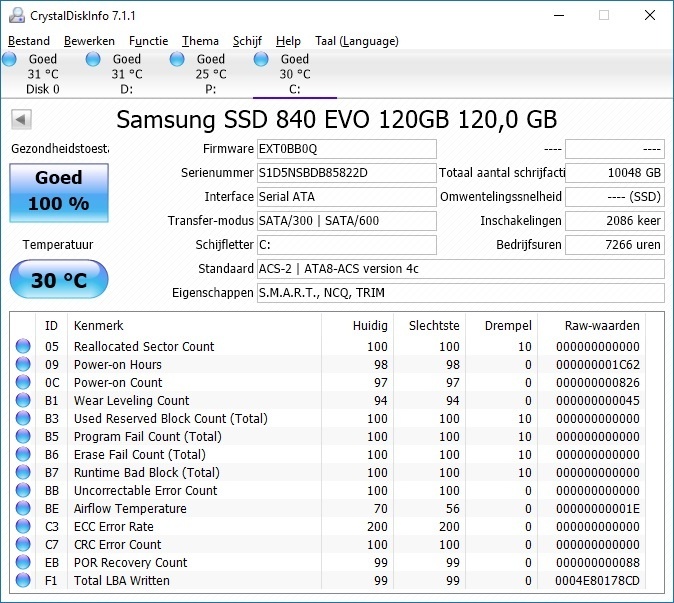The image size is (674, 603).
Task: Click status orb for CRC Error Count
Action: point(23,545)
